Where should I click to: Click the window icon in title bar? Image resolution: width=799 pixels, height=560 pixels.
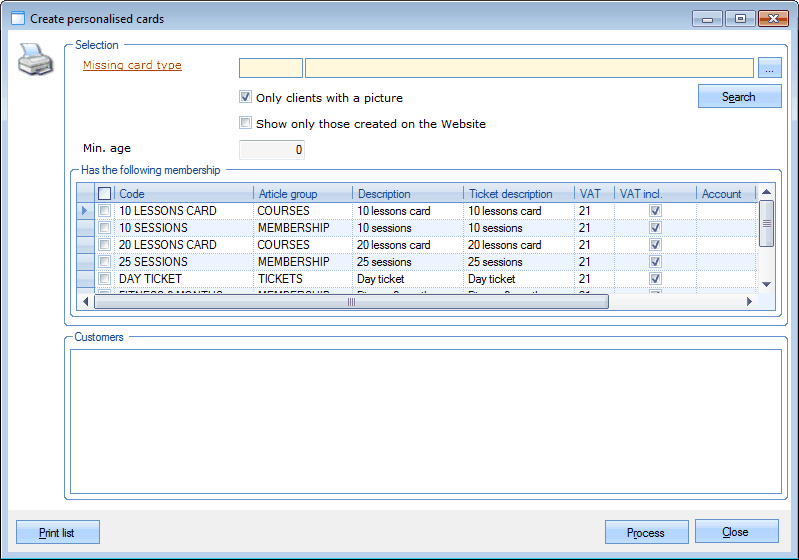tap(17, 19)
